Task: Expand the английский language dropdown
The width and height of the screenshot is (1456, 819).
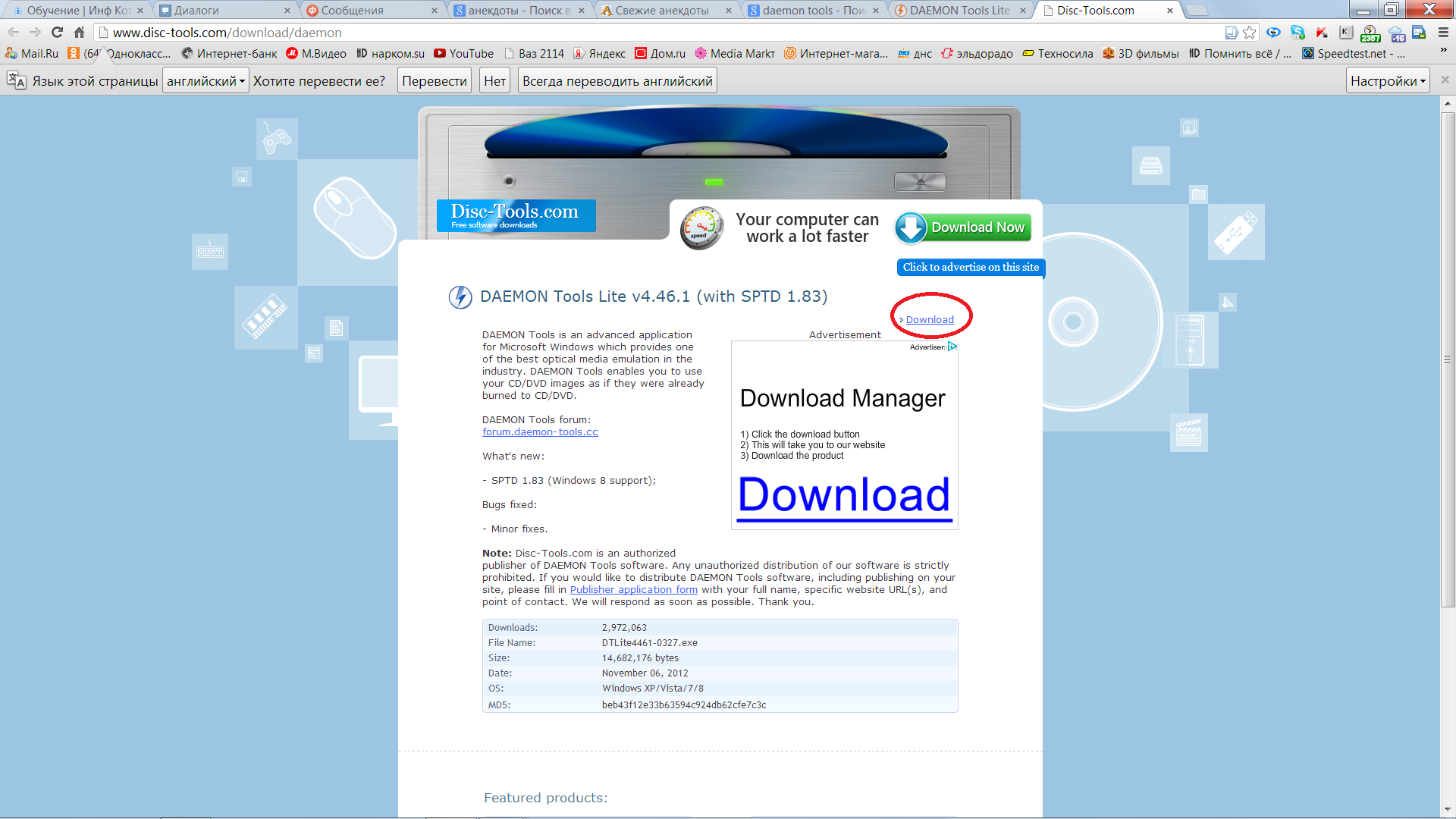Action: point(206,81)
